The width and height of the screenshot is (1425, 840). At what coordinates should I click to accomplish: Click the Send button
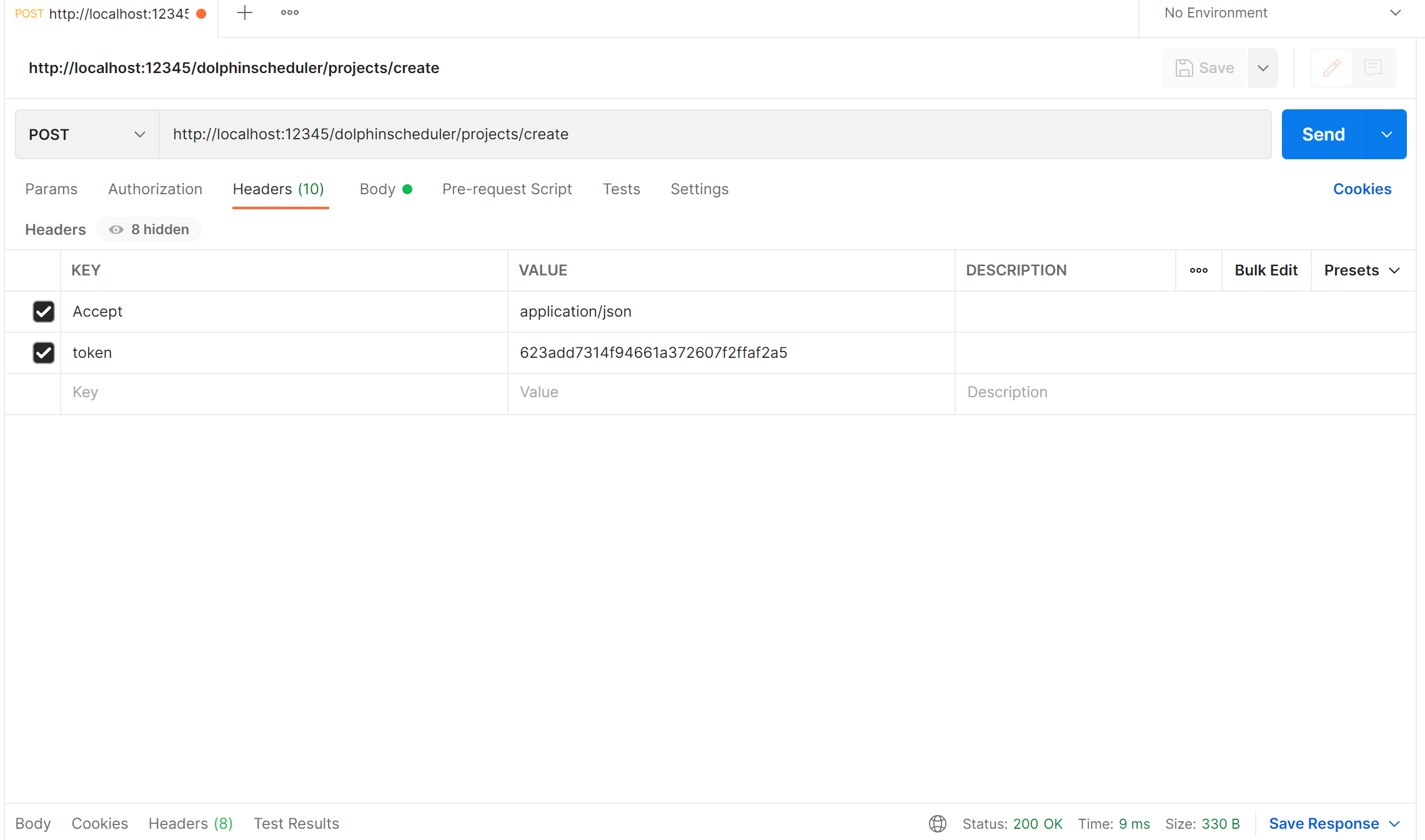(1323, 134)
